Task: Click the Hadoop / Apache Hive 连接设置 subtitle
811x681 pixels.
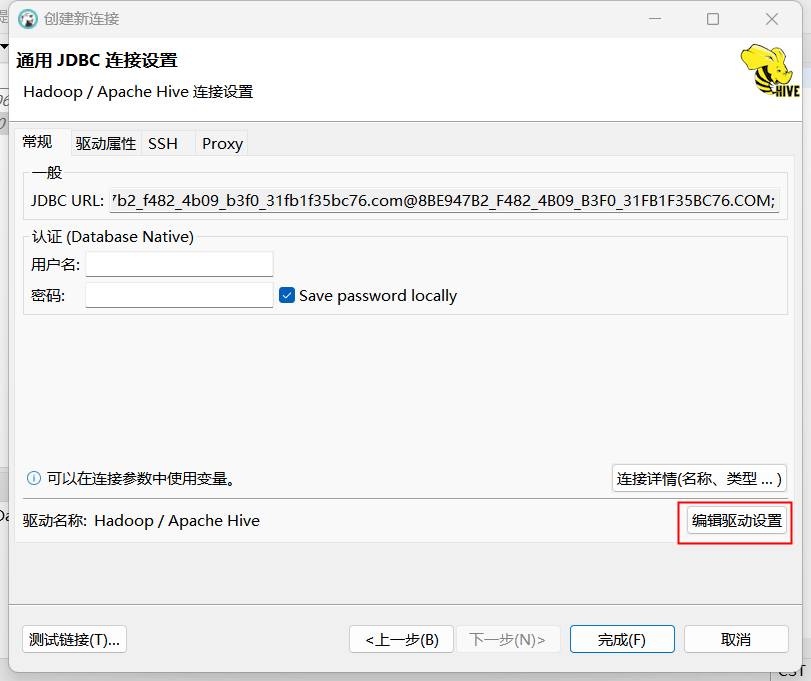Action: [x=138, y=92]
